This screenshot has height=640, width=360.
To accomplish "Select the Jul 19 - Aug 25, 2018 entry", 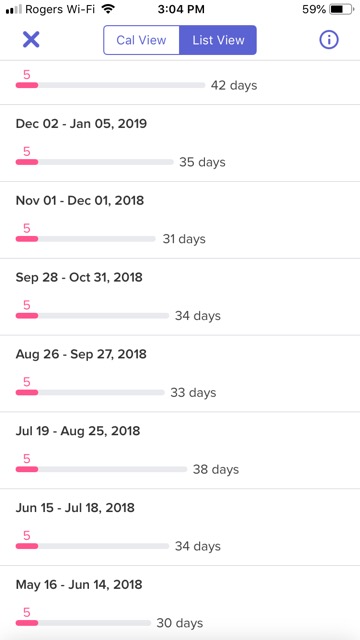I will pos(180,451).
